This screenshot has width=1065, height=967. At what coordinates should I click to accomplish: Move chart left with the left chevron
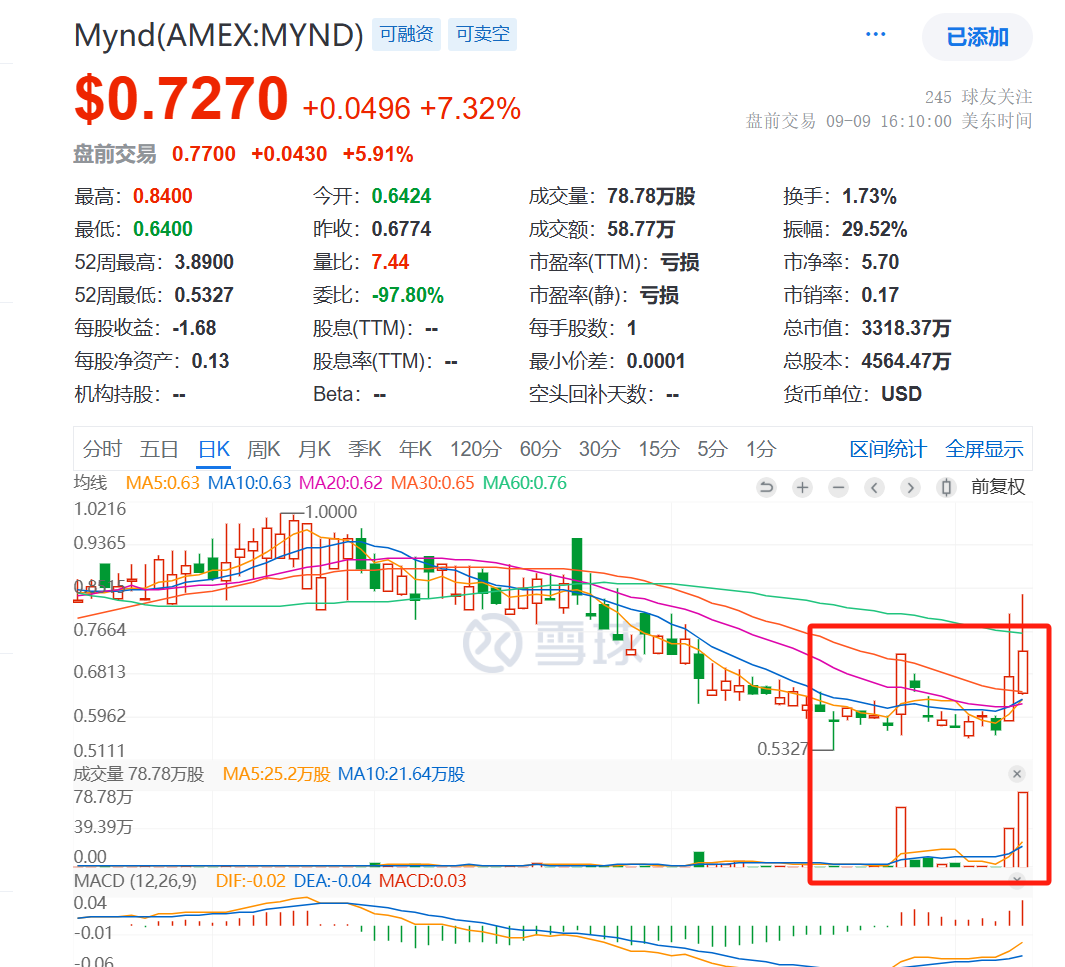point(875,487)
